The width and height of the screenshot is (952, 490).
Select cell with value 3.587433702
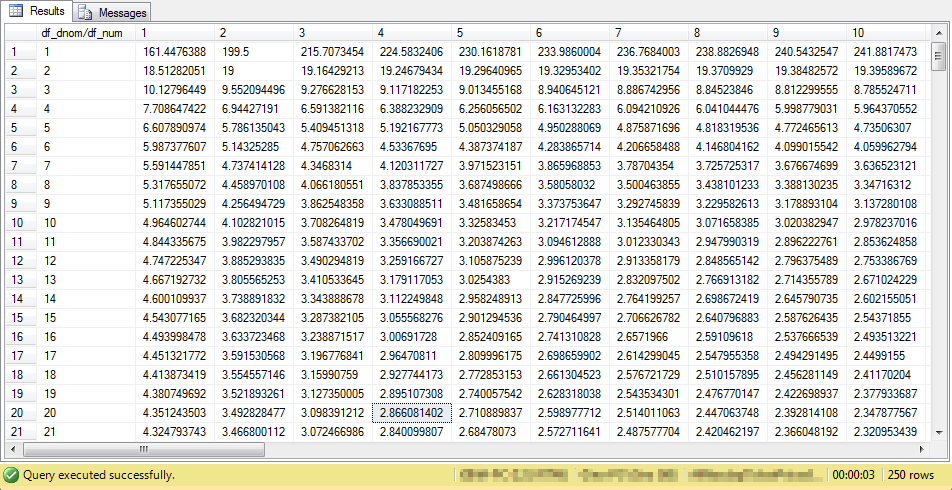pos(333,242)
